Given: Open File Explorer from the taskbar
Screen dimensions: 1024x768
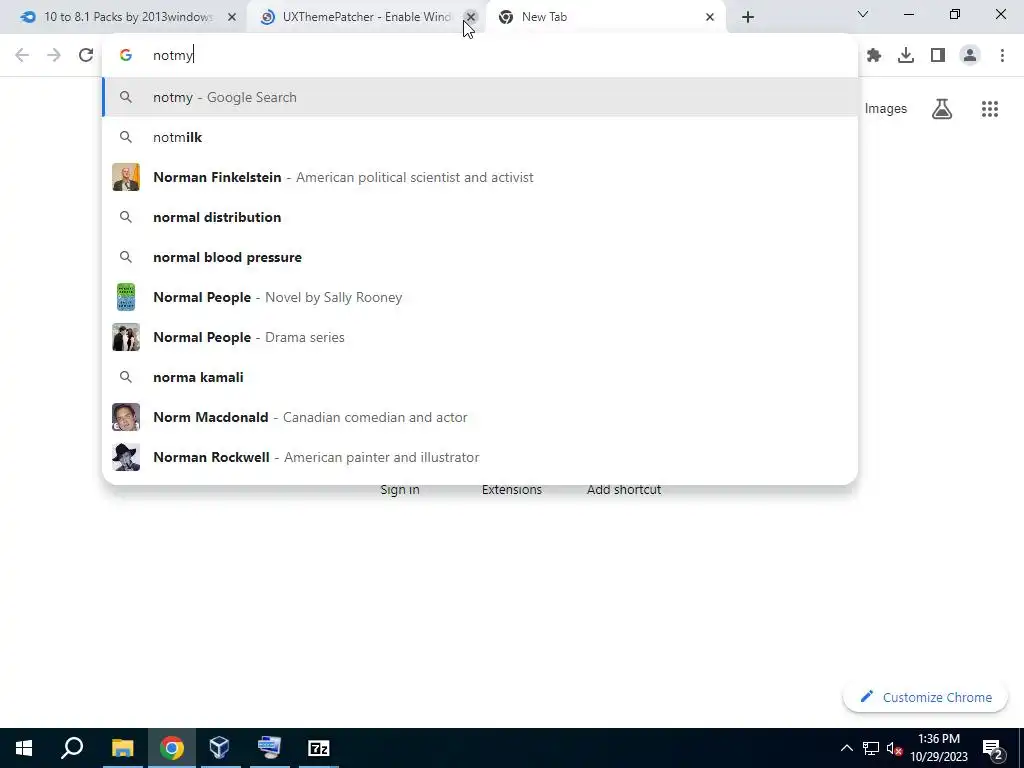Looking at the screenshot, I should click(x=122, y=748).
